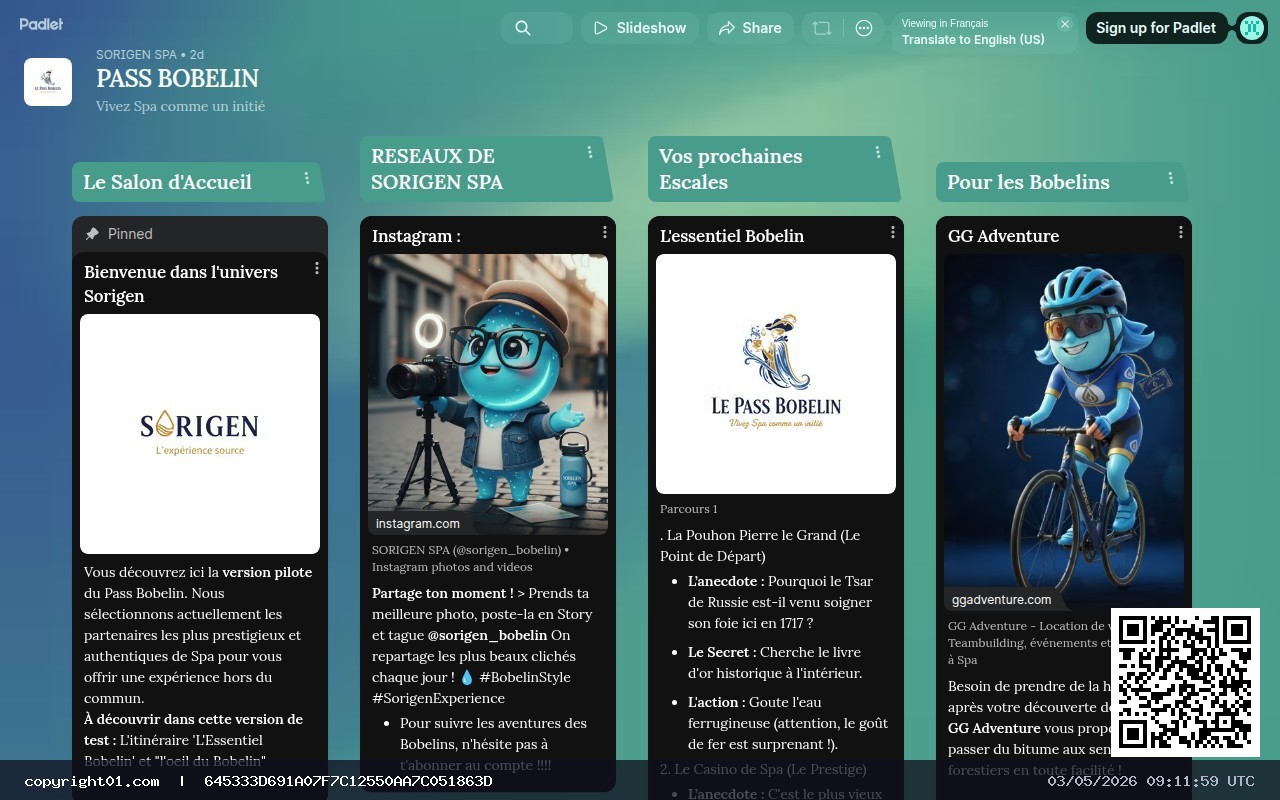1280x800 pixels.
Task: Translate to English (US)
Action: click(973, 40)
